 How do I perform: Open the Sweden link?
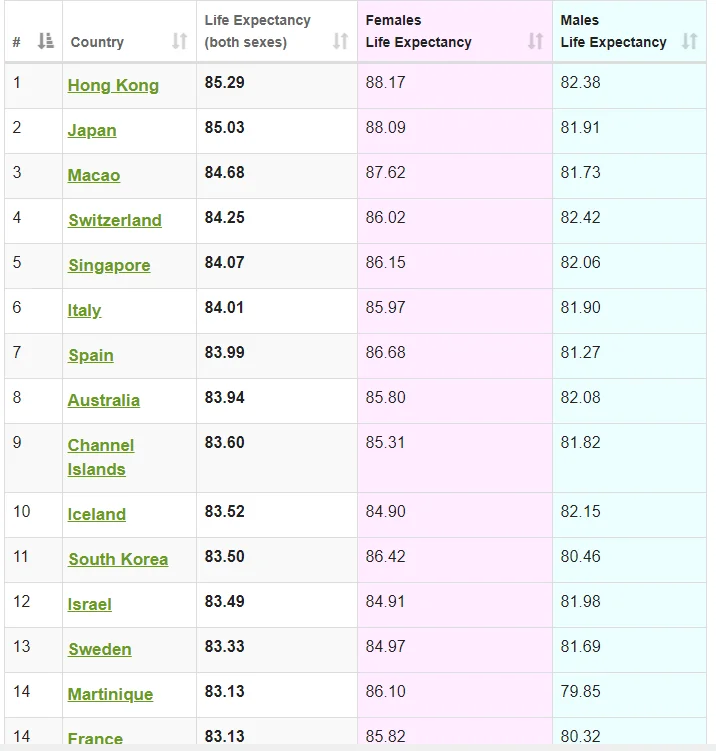coord(100,649)
